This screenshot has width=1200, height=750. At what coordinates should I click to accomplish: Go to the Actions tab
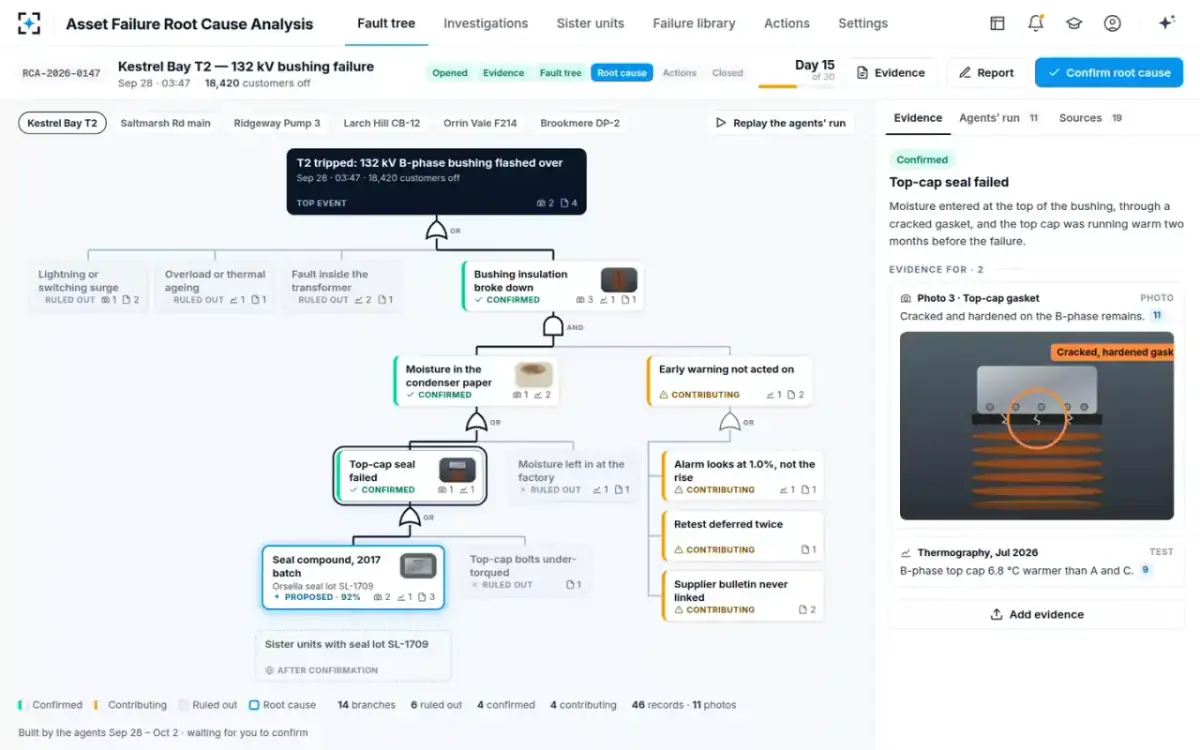tap(787, 23)
